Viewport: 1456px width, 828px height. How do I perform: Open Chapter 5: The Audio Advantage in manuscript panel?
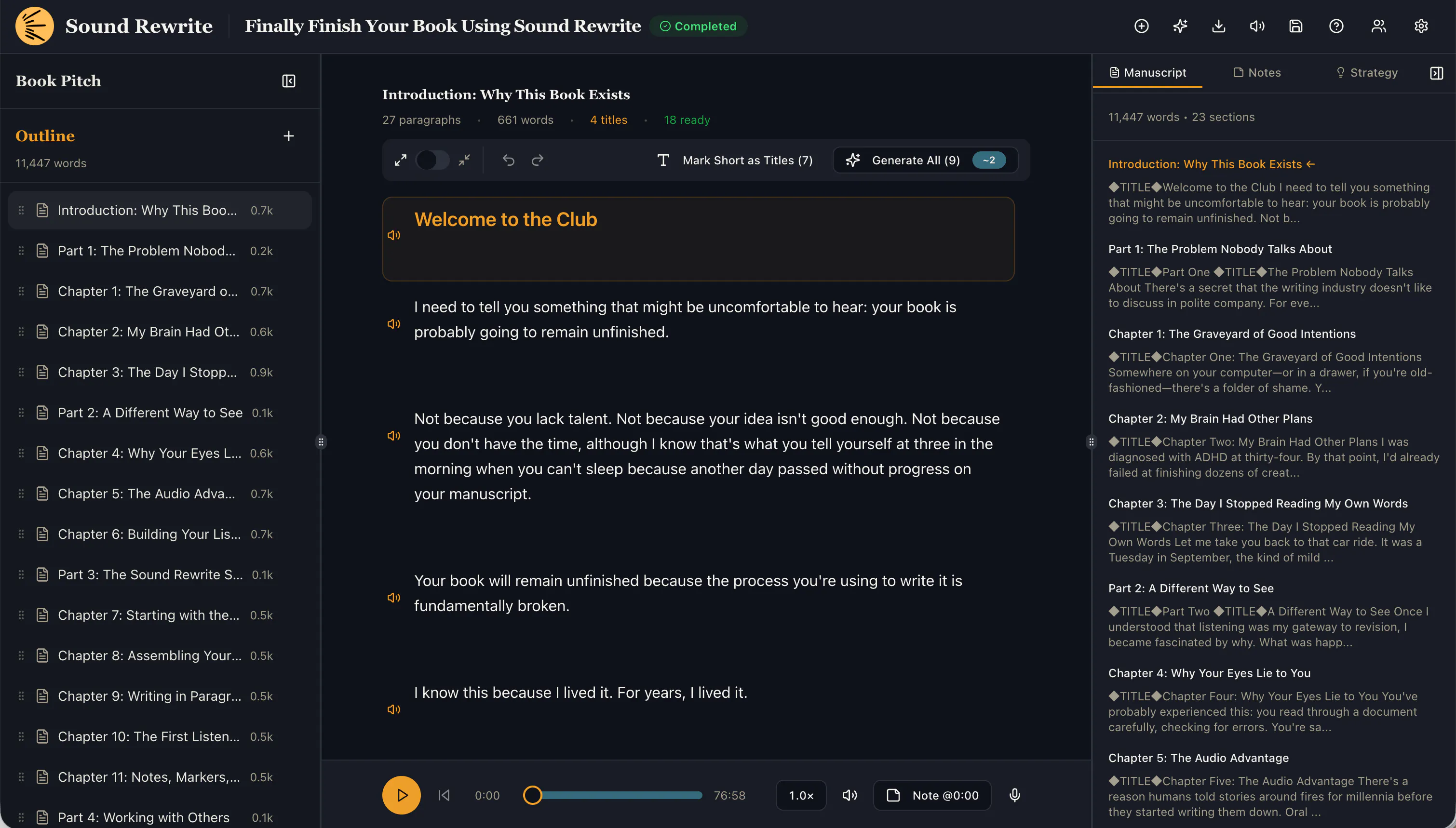(1199, 758)
